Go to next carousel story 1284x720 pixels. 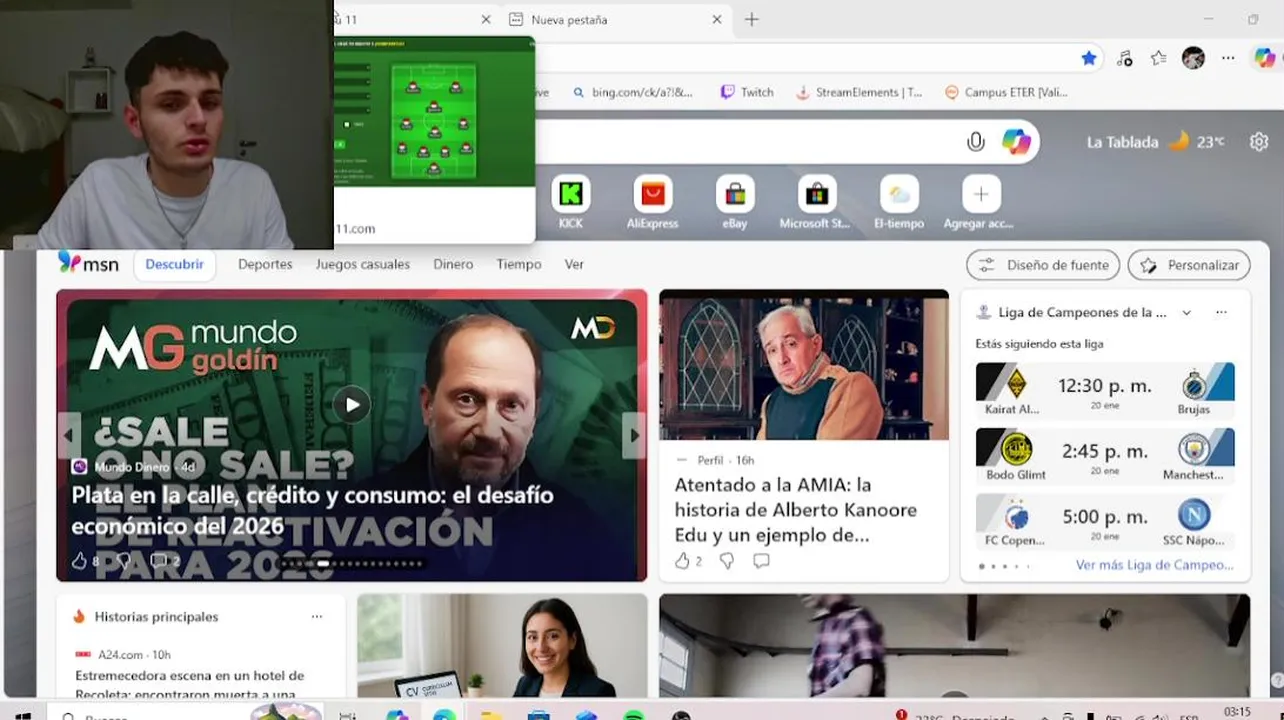634,435
